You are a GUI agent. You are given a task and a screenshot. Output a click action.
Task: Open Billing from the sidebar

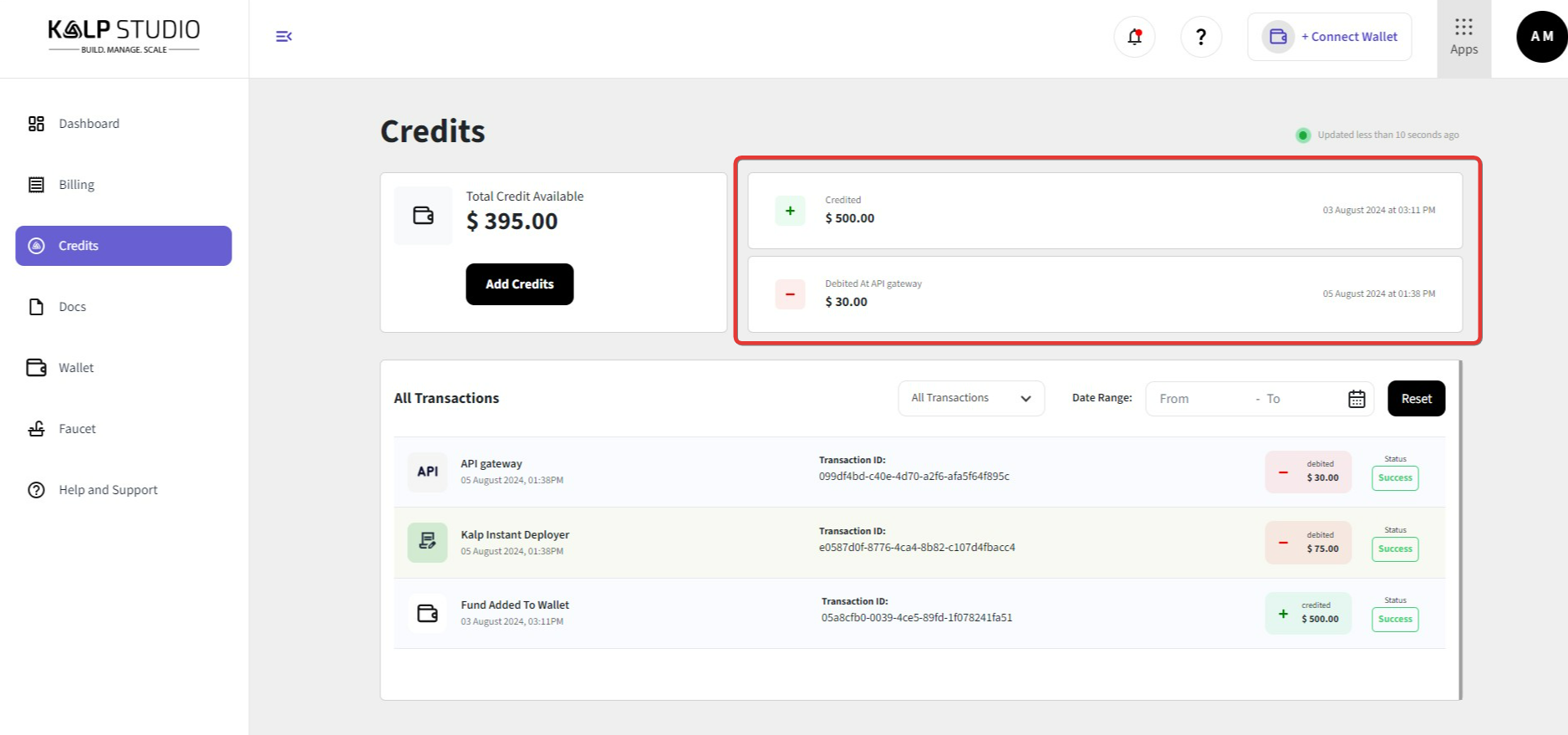(x=76, y=185)
